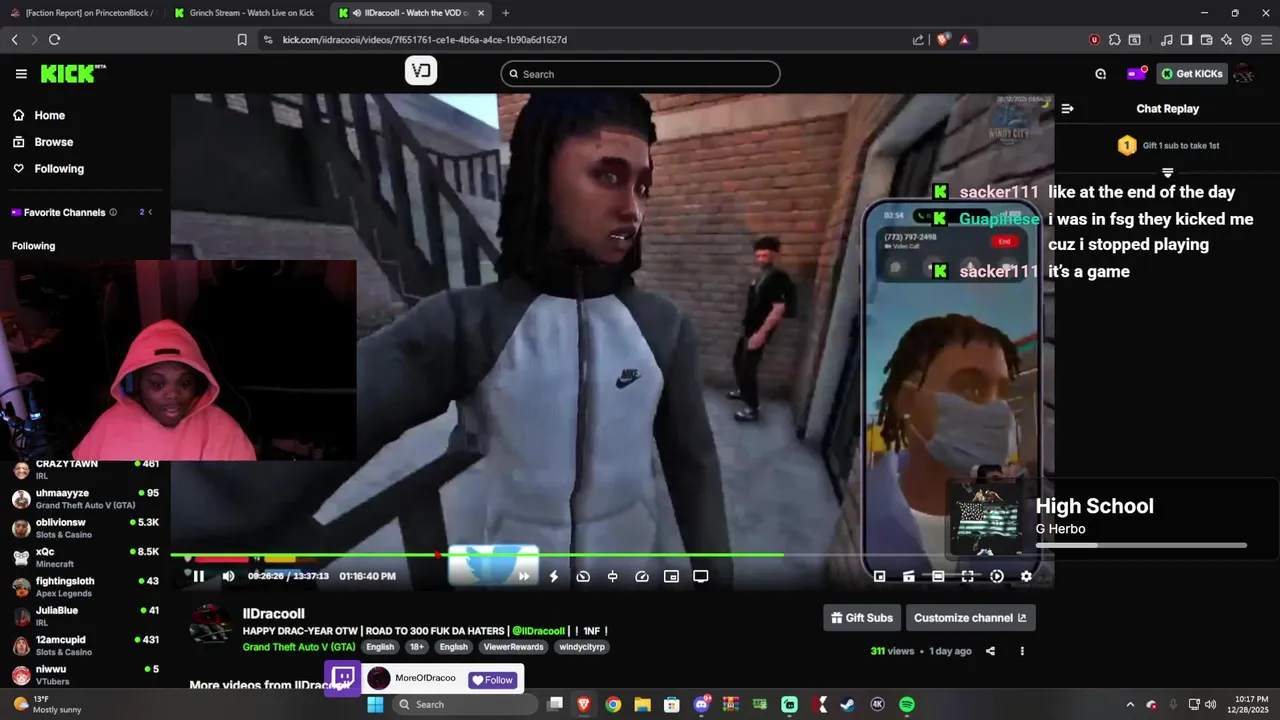1280x720 pixels.
Task: Open the fightingsloth channel in sidebar
Action: [85, 587]
